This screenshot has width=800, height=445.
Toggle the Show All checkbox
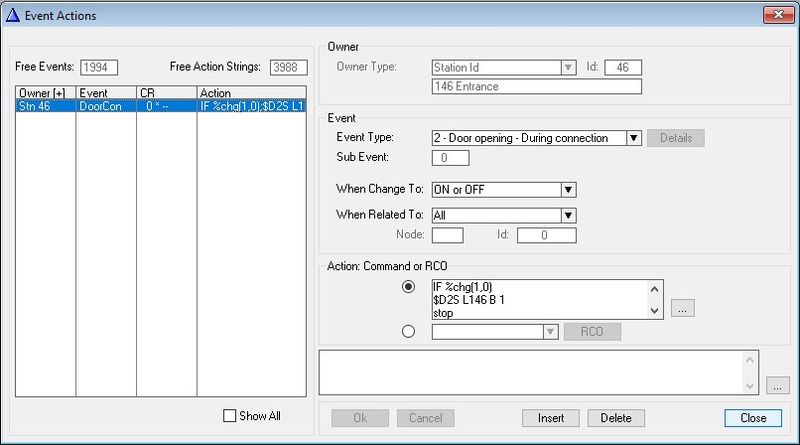[230, 415]
